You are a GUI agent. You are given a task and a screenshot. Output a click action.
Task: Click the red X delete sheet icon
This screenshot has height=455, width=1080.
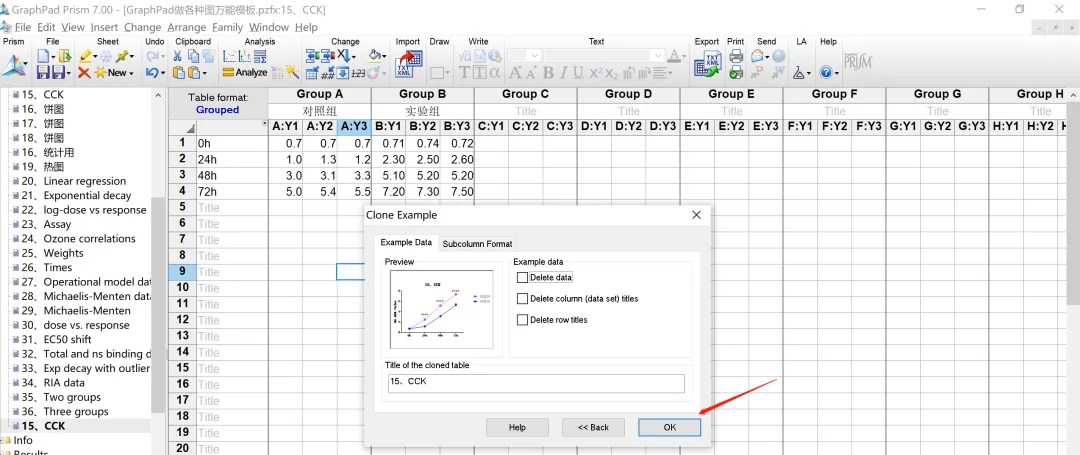pyautogui.click(x=84, y=72)
